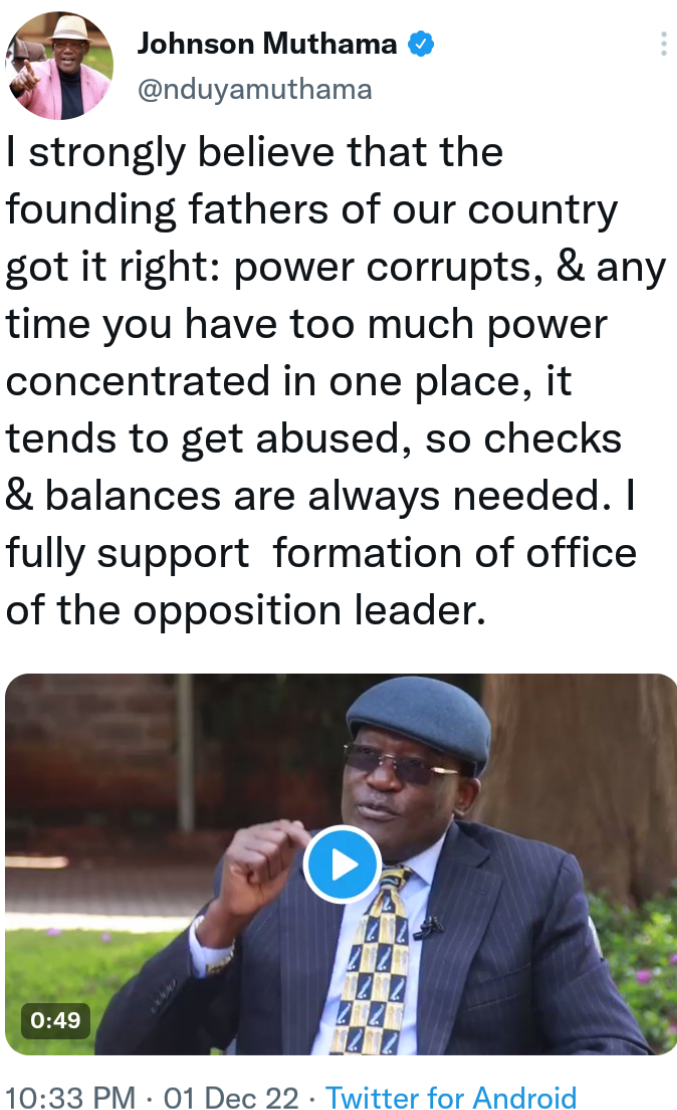
Task: Open the Twitter for Android source link
Action: [451, 1097]
